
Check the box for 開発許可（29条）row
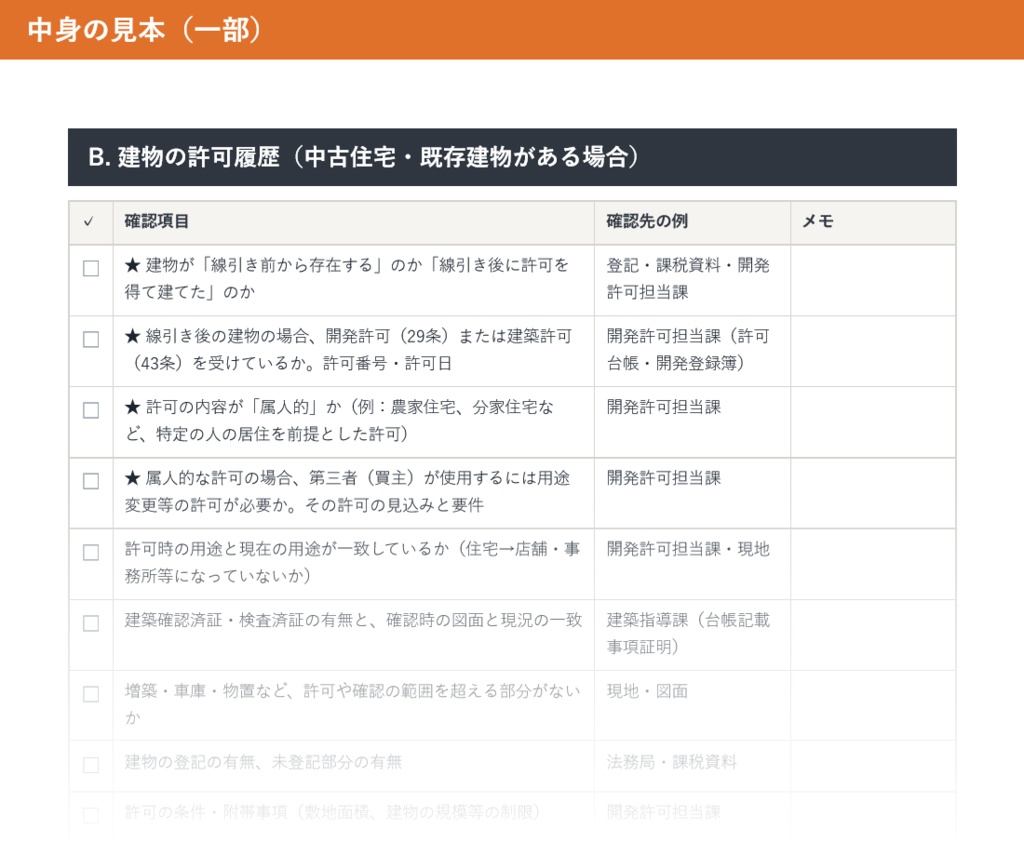tap(91, 340)
